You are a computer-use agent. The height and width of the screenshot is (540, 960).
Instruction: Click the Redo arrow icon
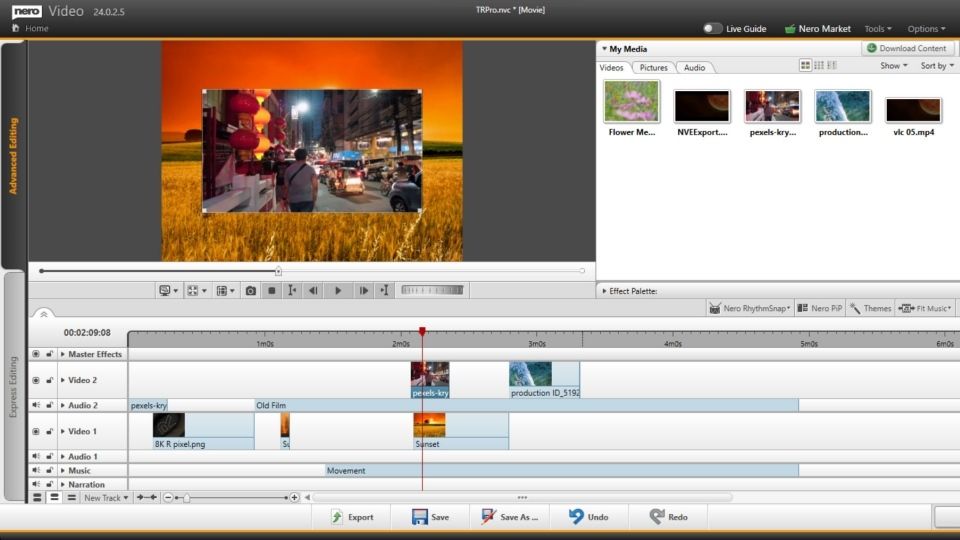pos(657,517)
